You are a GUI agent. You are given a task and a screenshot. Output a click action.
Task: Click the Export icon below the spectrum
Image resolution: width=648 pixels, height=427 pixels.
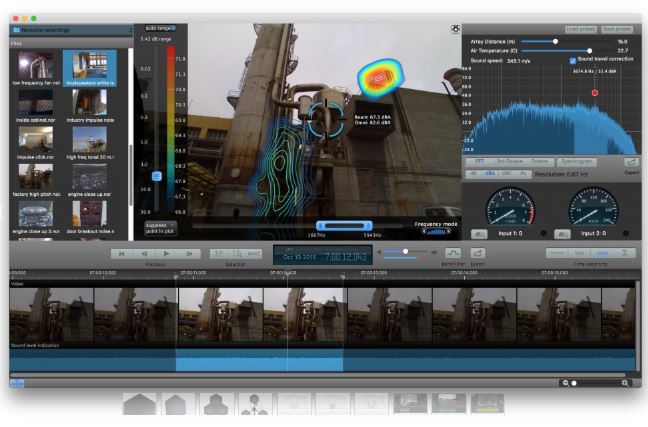(632, 161)
